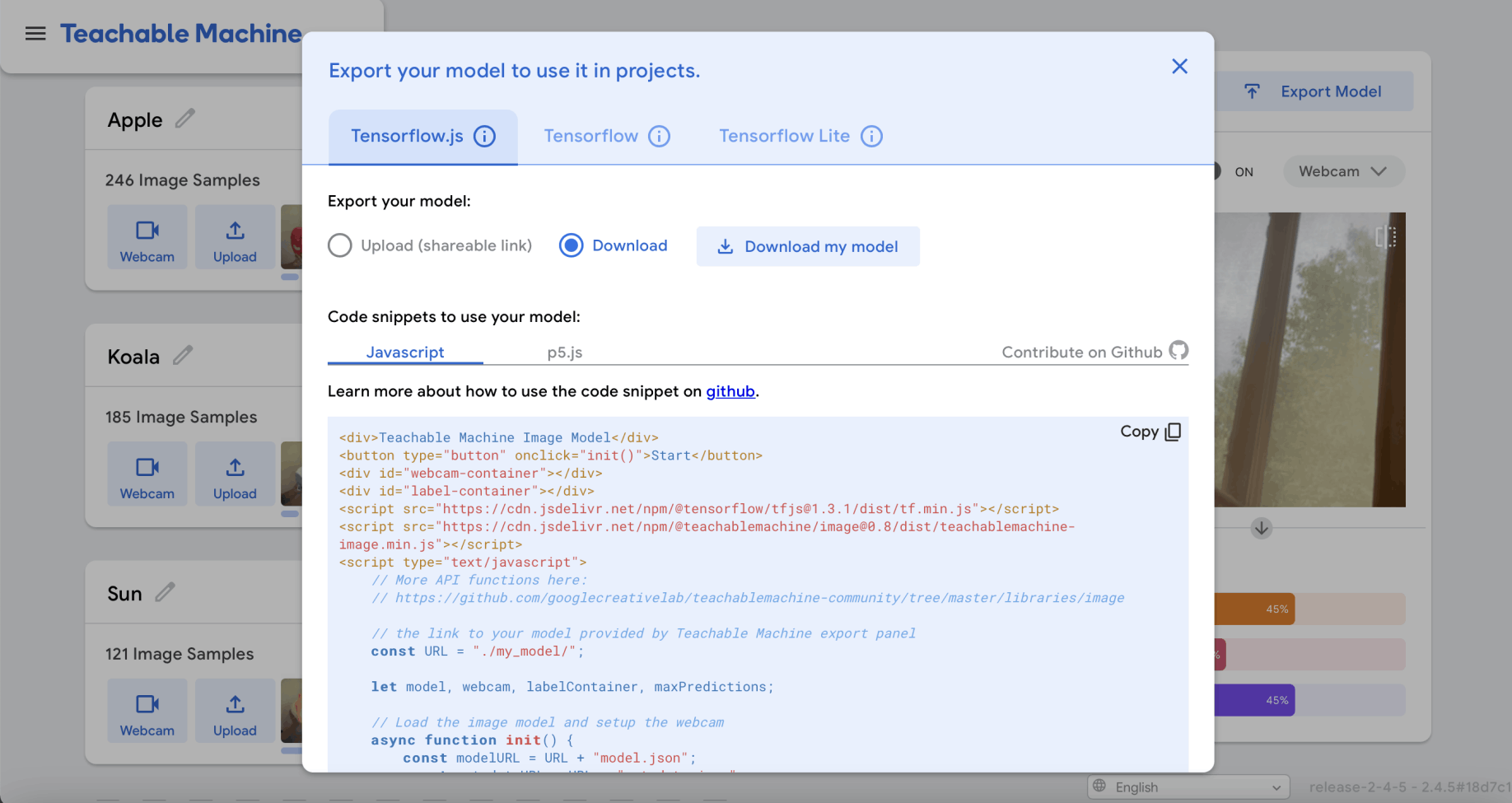1512x803 pixels.
Task: Click Upload button for Koala class
Action: (x=235, y=474)
